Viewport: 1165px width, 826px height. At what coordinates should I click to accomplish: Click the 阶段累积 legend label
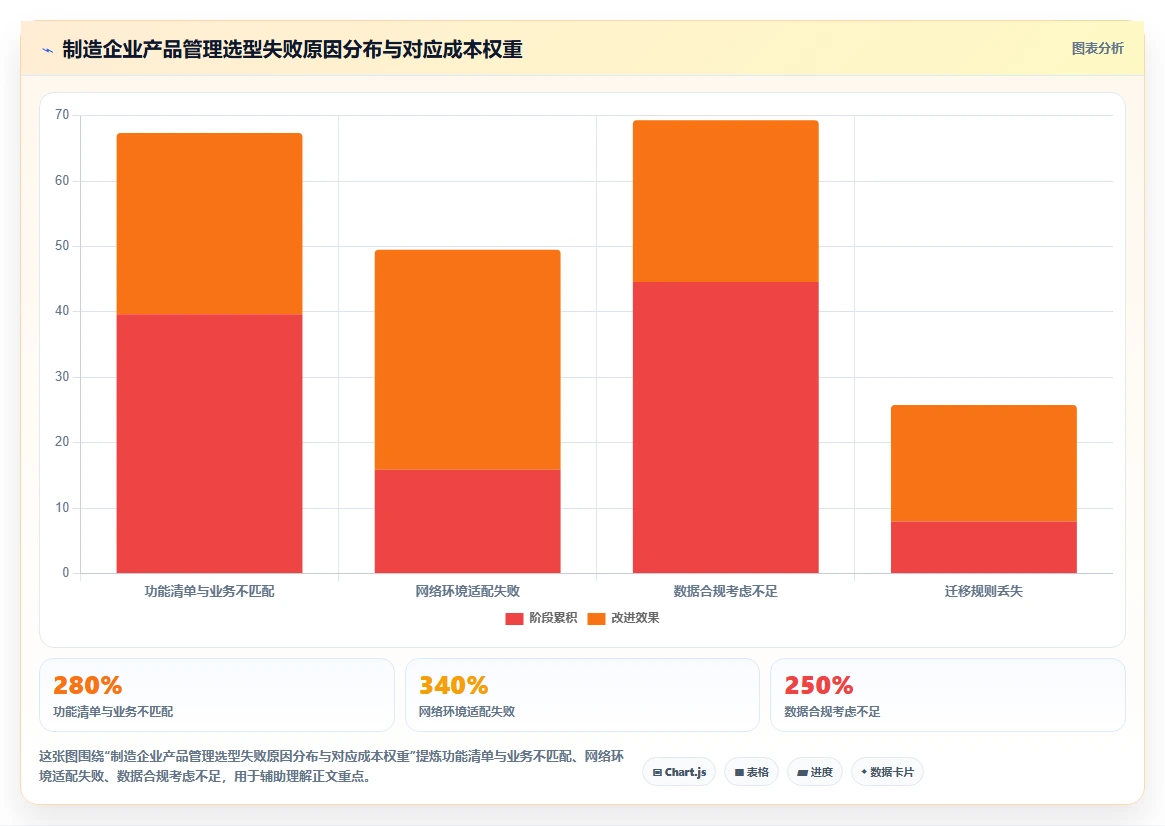click(x=553, y=618)
